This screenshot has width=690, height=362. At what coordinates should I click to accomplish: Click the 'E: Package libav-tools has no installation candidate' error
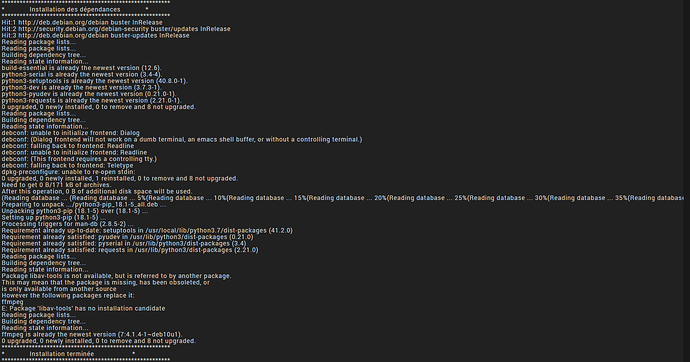coord(83,309)
